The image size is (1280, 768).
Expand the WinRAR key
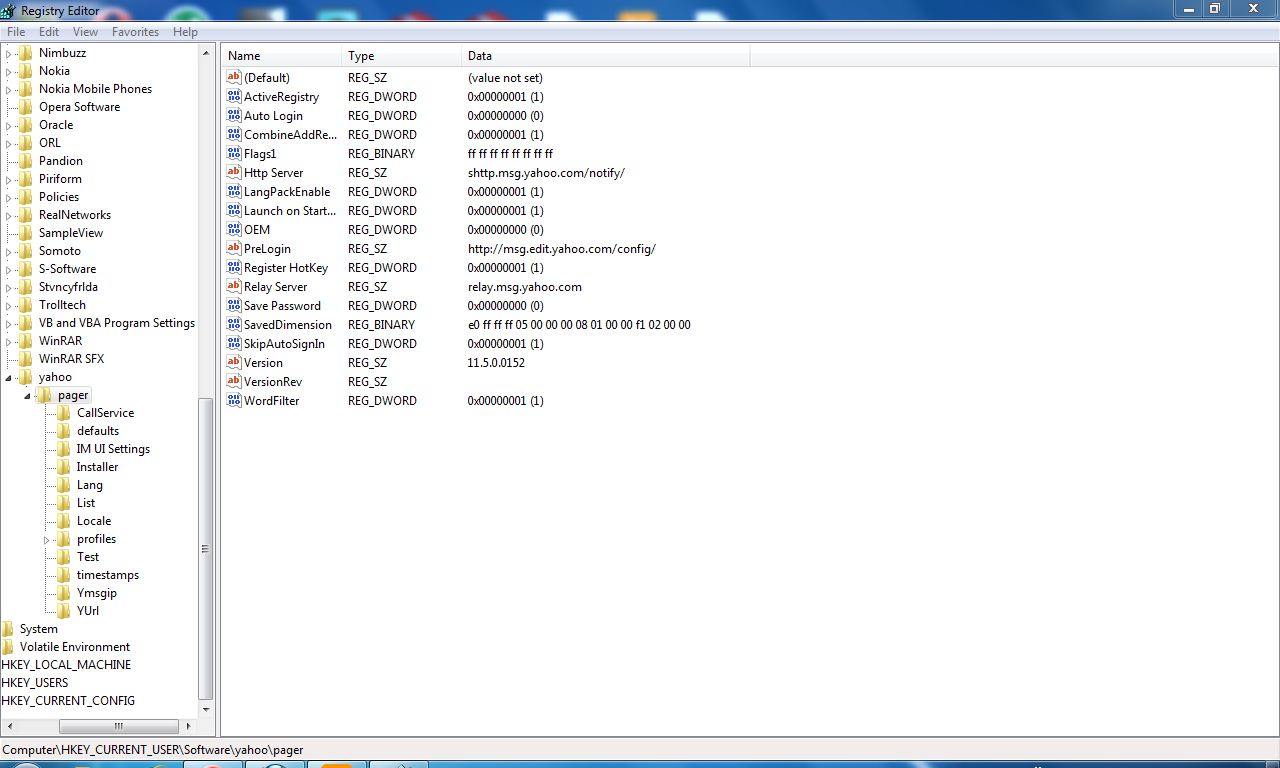tap(9, 341)
